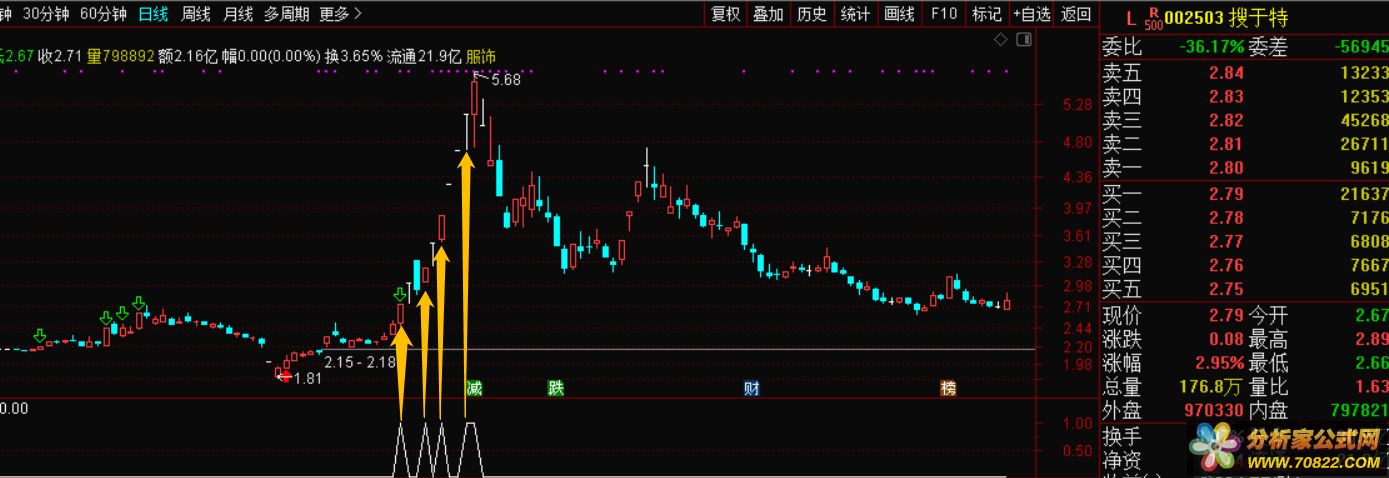
Task: Open the orange 榜 event marker
Action: 948,388
